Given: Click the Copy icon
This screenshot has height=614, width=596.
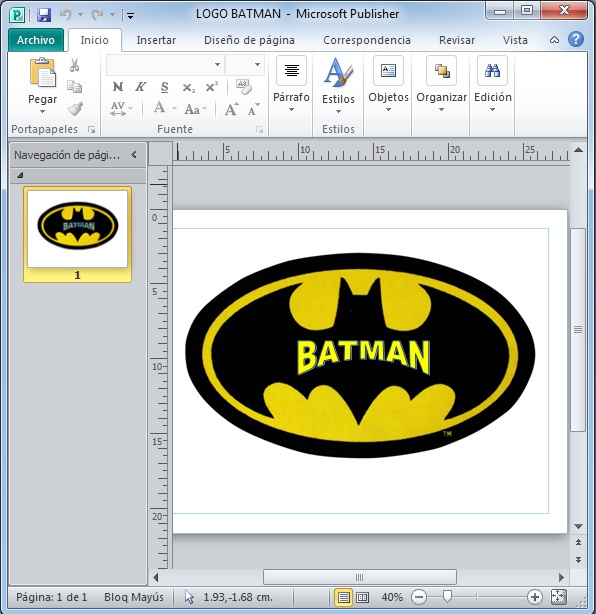Looking at the screenshot, I should click(x=74, y=87).
